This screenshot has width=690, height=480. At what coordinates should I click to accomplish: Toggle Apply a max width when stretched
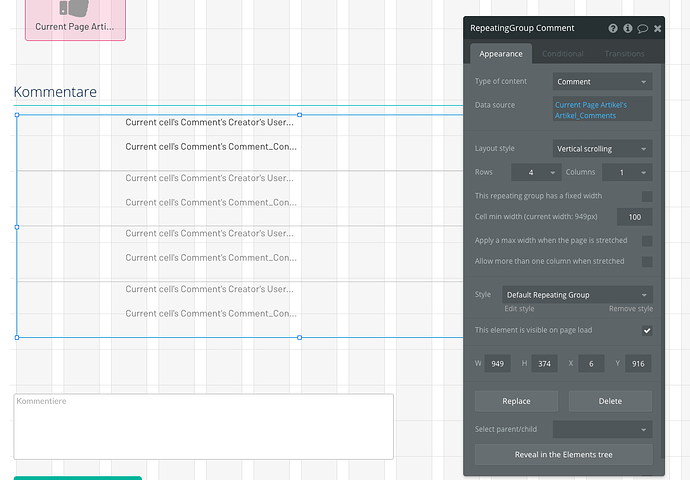[647, 241]
